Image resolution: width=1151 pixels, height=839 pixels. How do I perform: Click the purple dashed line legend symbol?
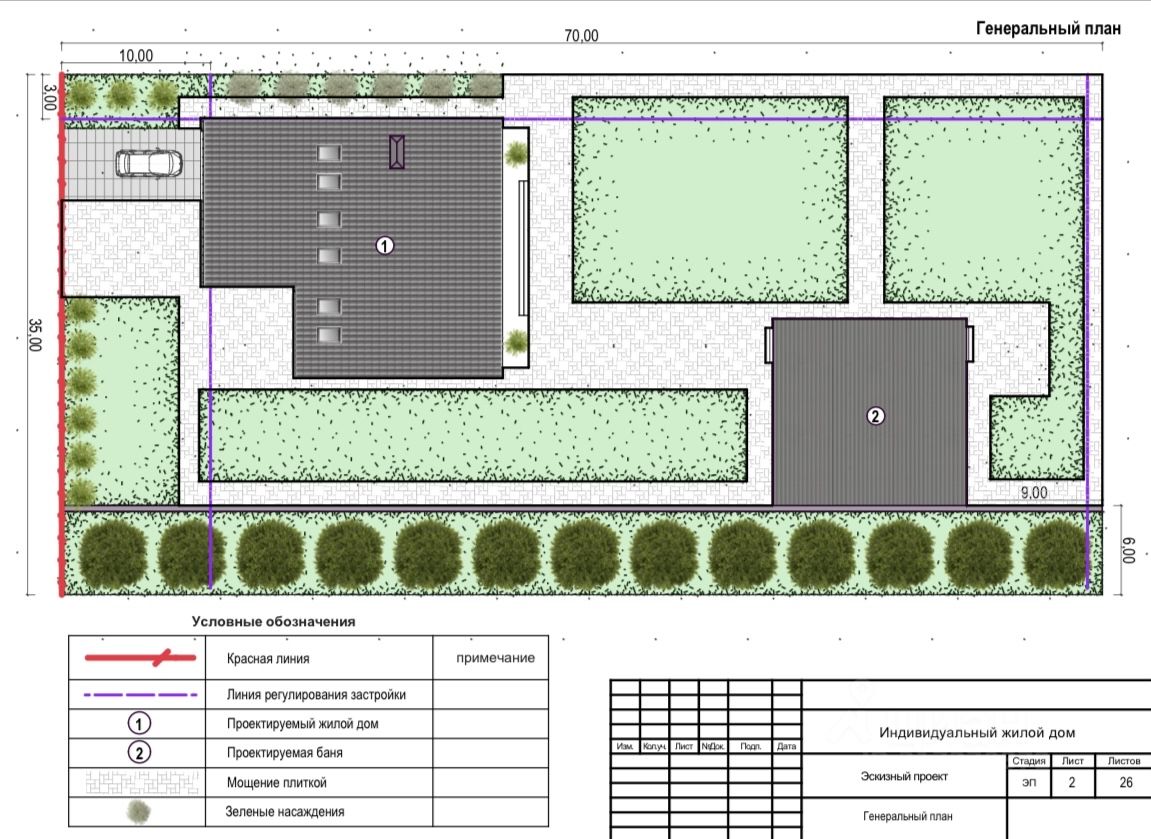[x=140, y=694]
